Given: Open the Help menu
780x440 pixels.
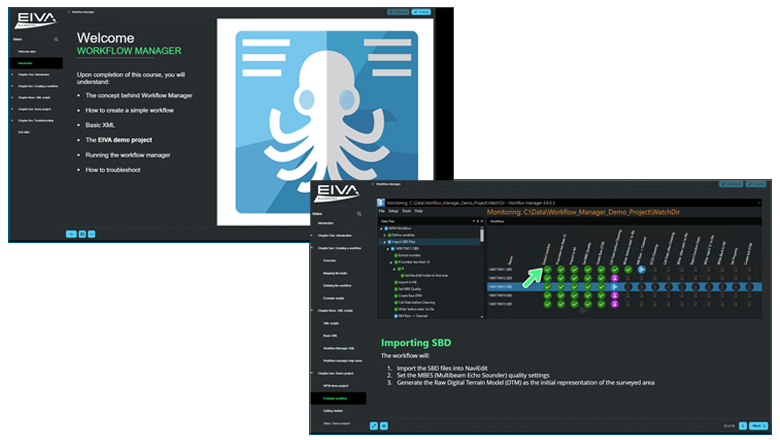Looking at the screenshot, I should click(x=419, y=211).
